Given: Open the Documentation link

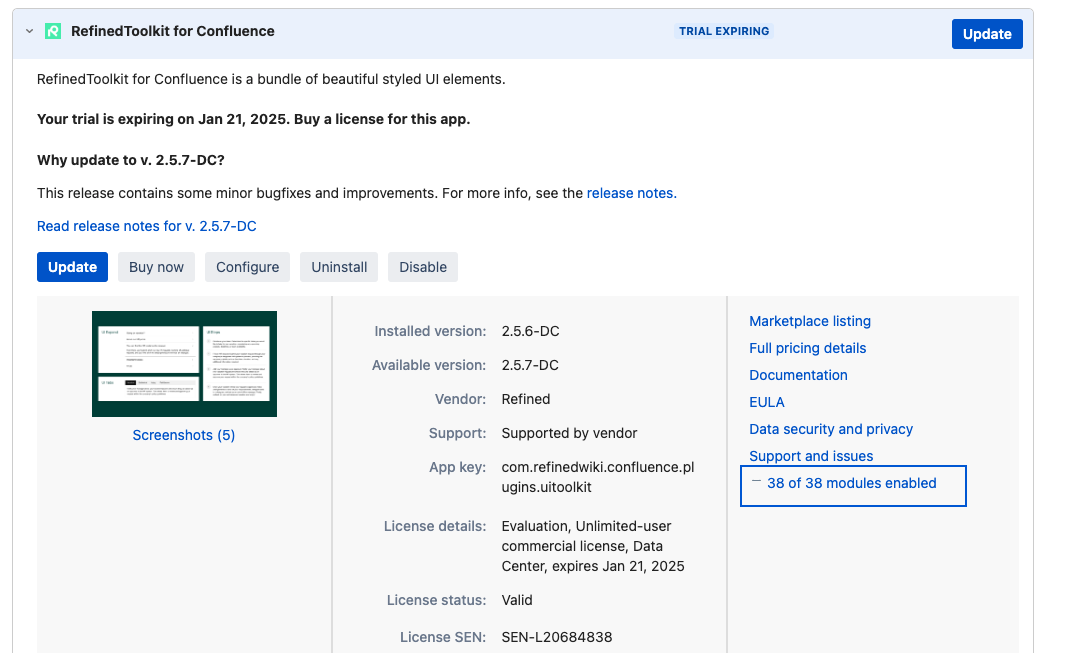Looking at the screenshot, I should point(798,375).
